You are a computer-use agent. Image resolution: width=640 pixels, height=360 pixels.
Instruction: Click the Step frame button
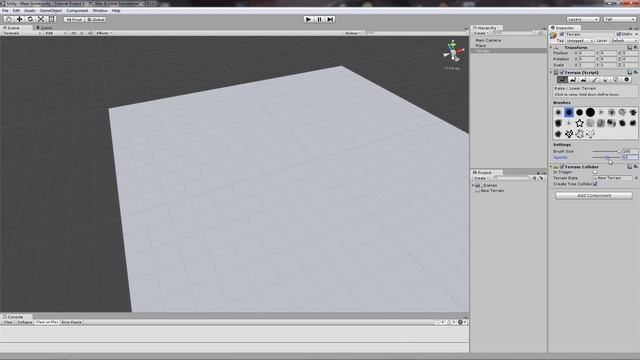330,19
